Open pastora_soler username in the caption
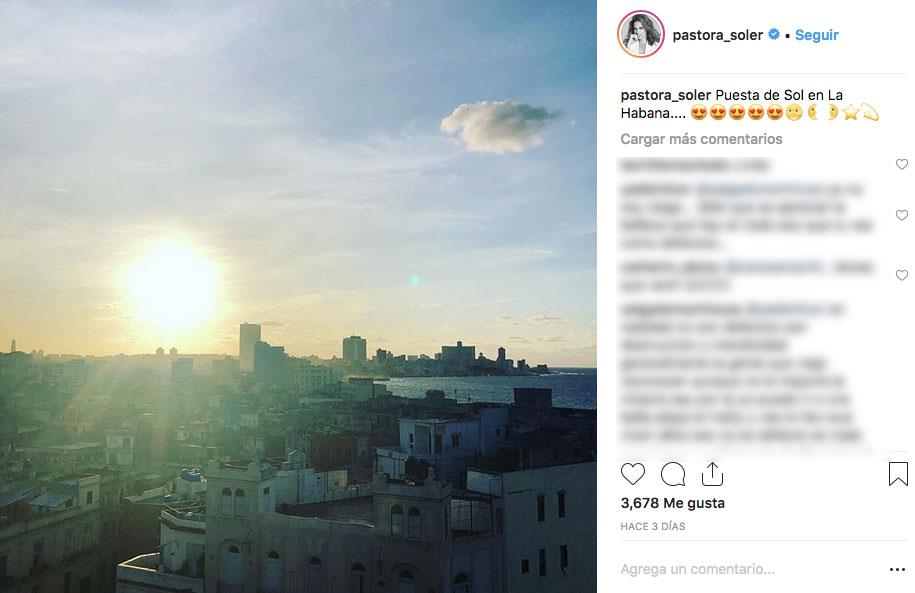Screen dimensions: 915x593 [665, 95]
